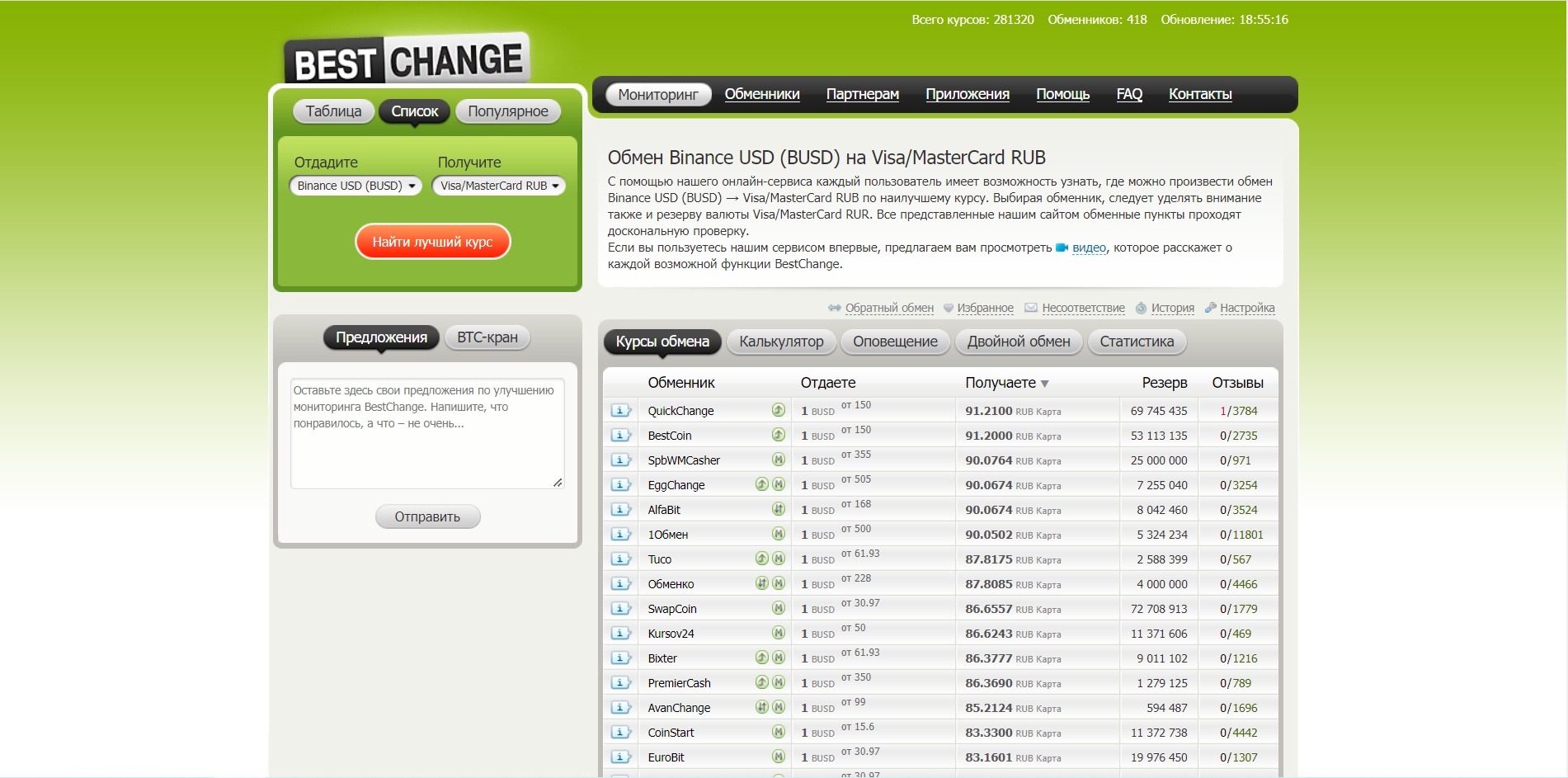Click the видео link
1568x778 pixels.
coord(1089,248)
